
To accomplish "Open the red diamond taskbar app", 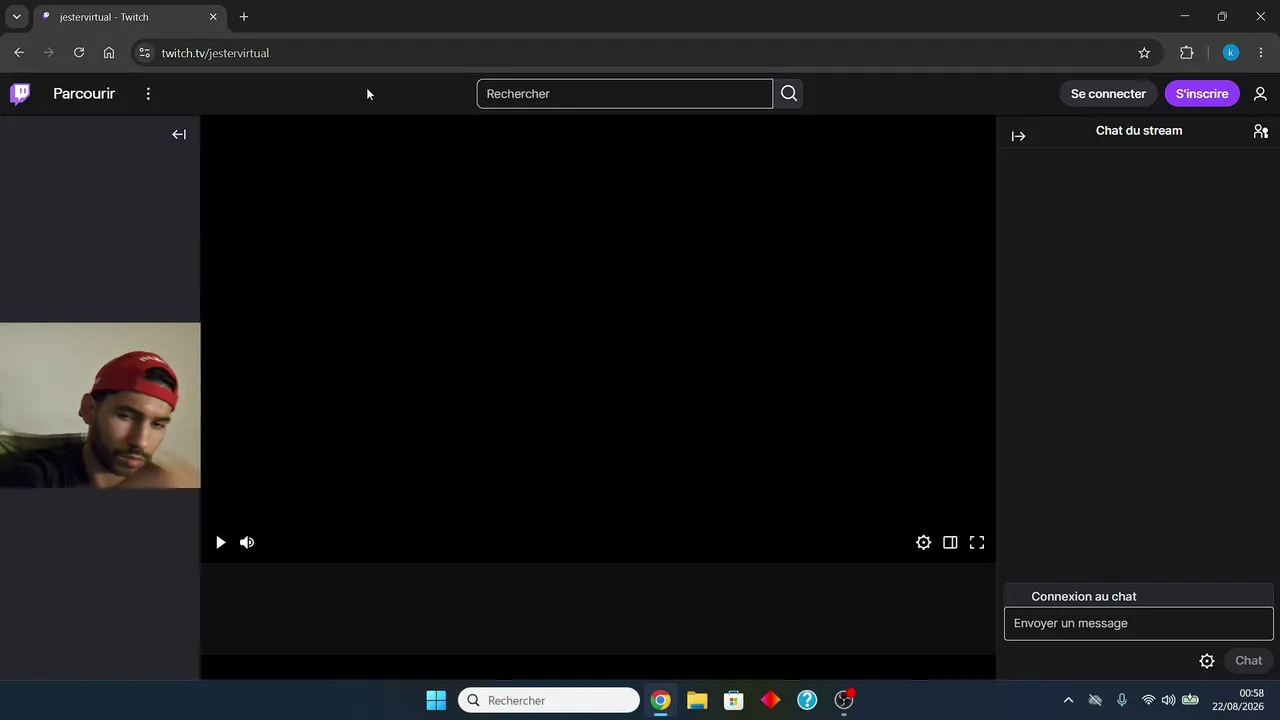I will 770,700.
